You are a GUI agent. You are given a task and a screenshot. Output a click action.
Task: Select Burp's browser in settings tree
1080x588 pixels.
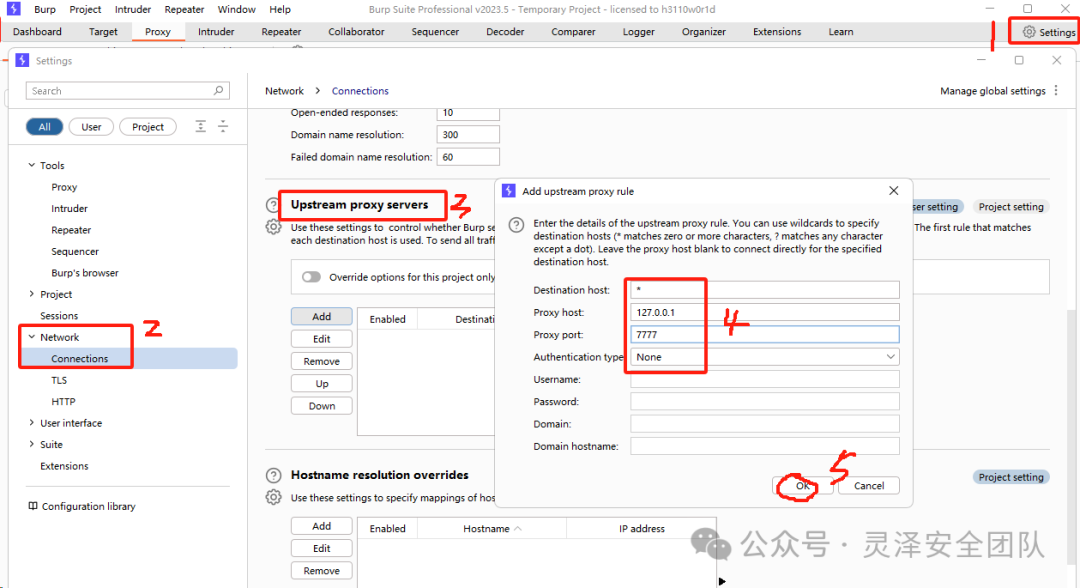coord(85,273)
